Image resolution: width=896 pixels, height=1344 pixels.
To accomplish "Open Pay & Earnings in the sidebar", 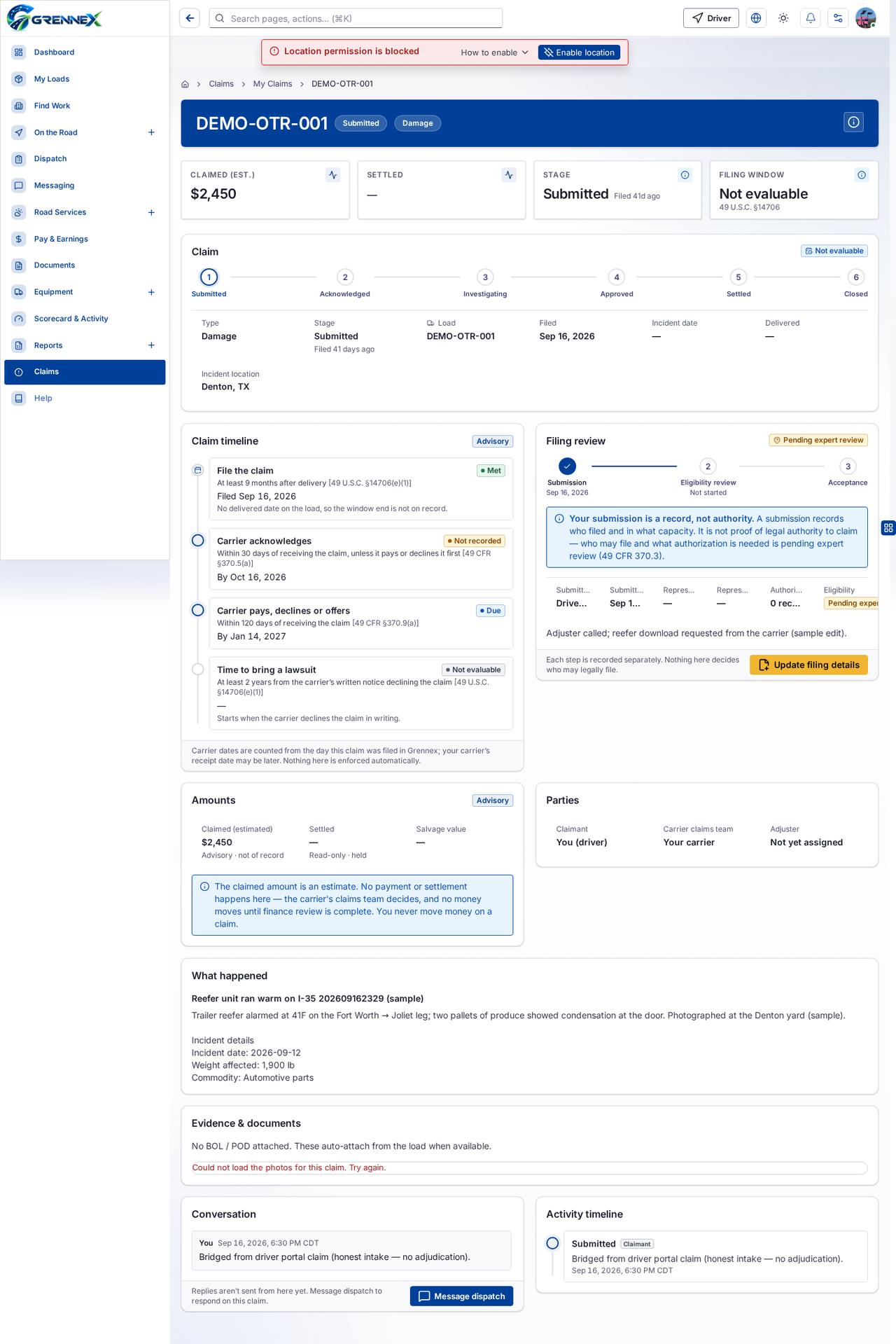I will 85,239.
